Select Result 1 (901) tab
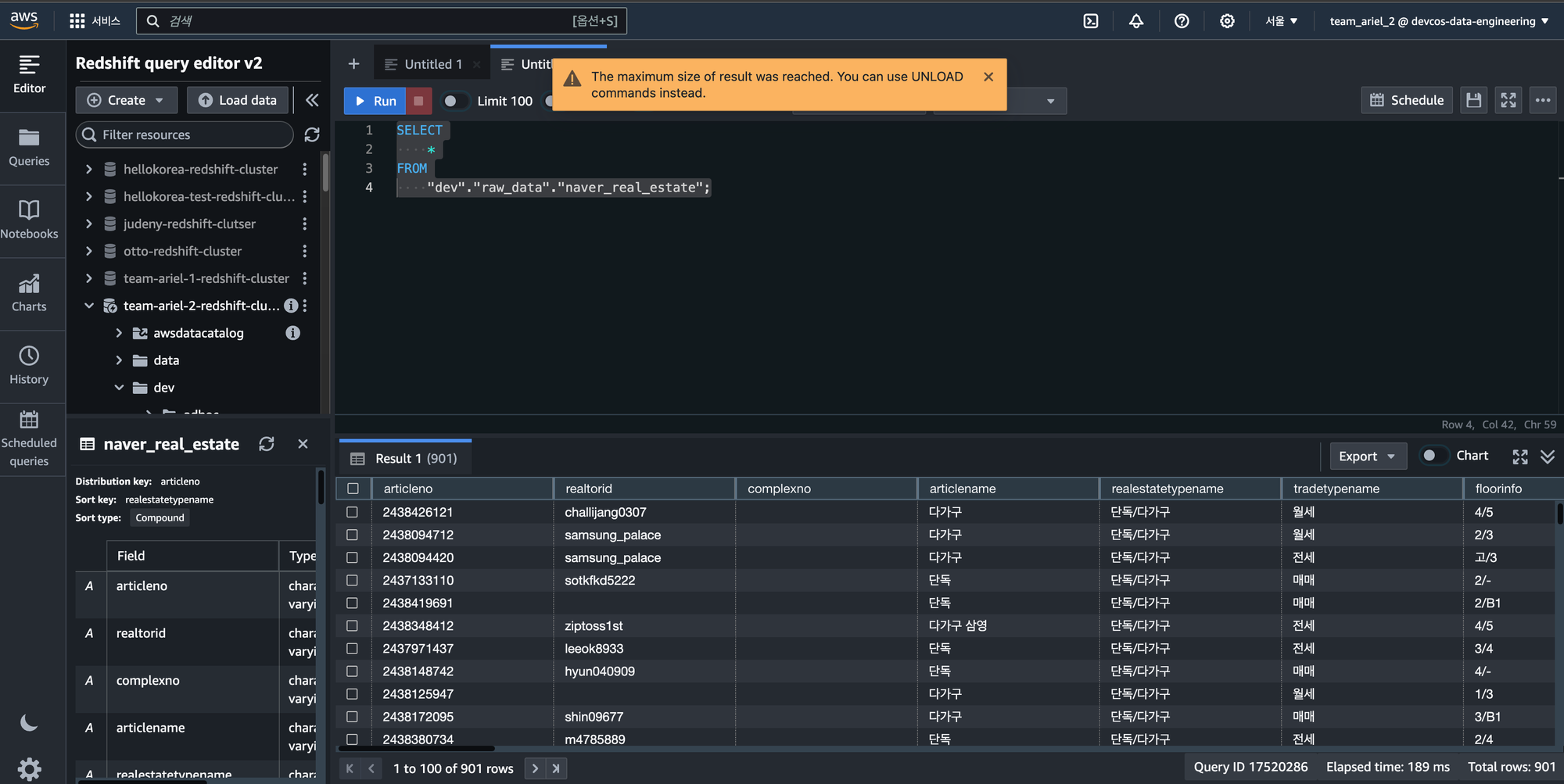This screenshot has width=1564, height=784. 405,459
